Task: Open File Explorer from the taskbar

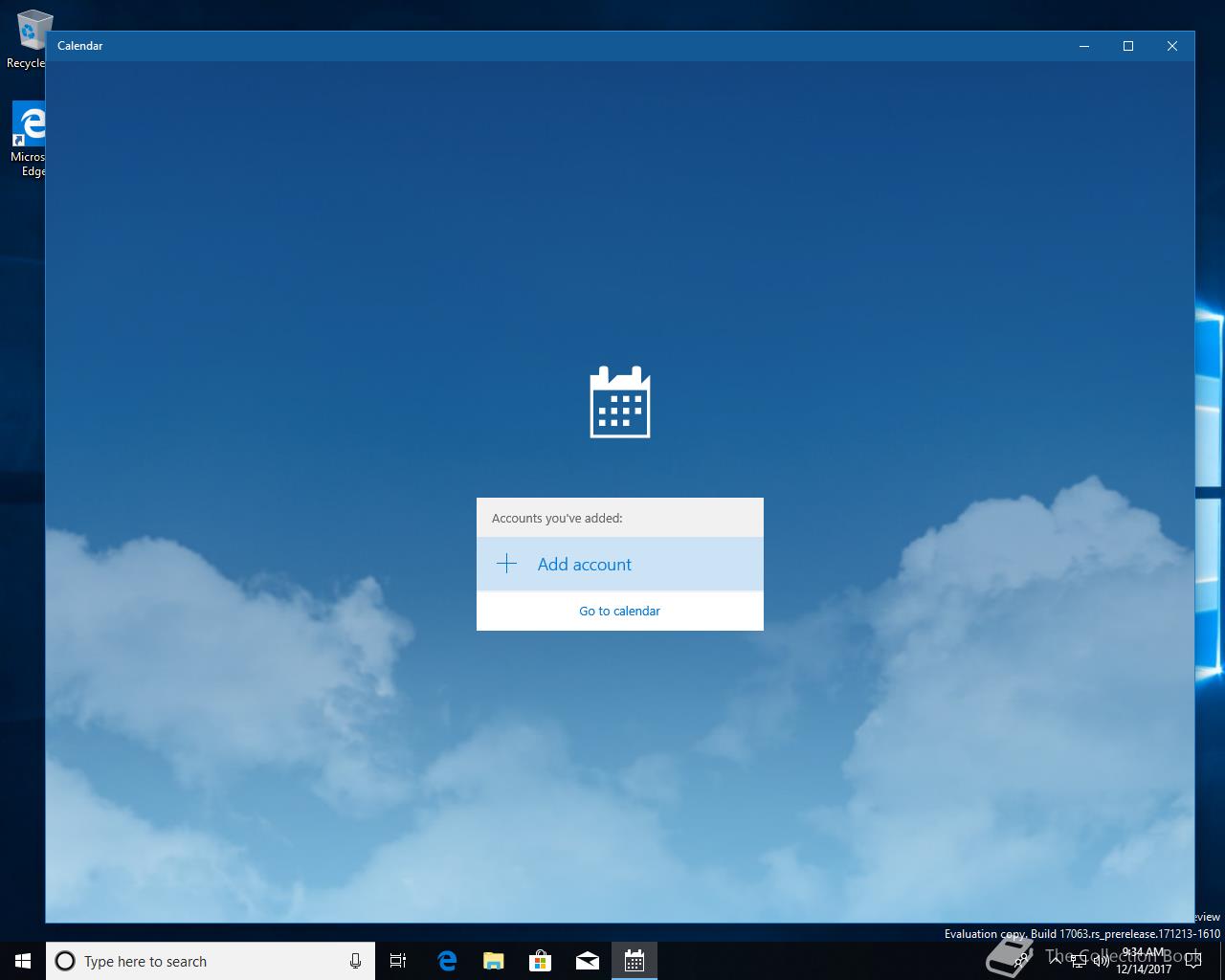Action: click(x=493, y=961)
